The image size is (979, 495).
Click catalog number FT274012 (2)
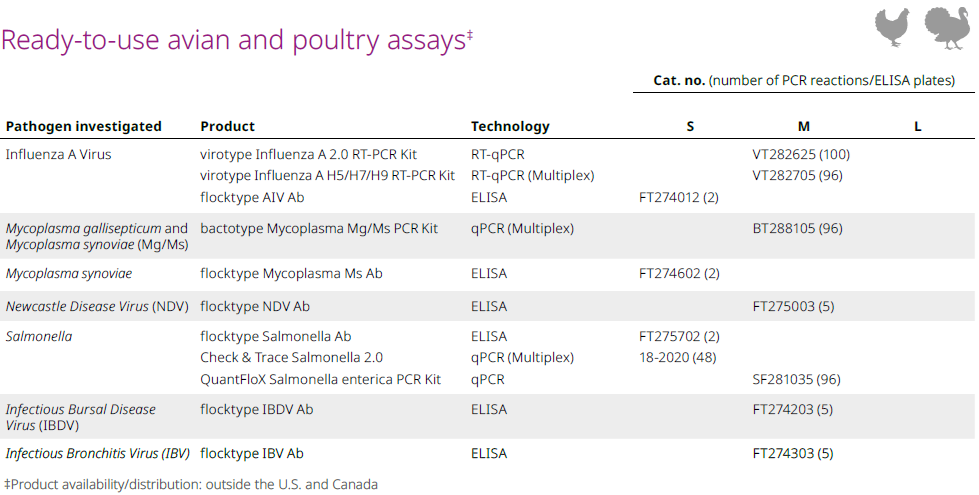679,197
